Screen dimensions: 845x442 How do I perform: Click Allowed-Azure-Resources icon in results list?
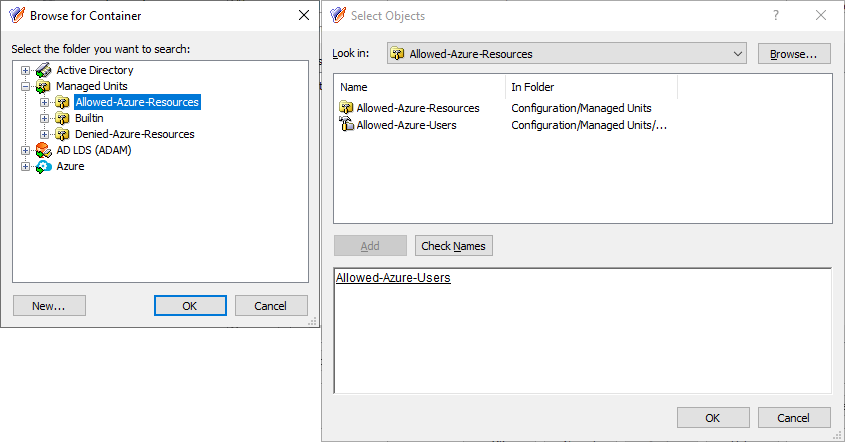347,108
